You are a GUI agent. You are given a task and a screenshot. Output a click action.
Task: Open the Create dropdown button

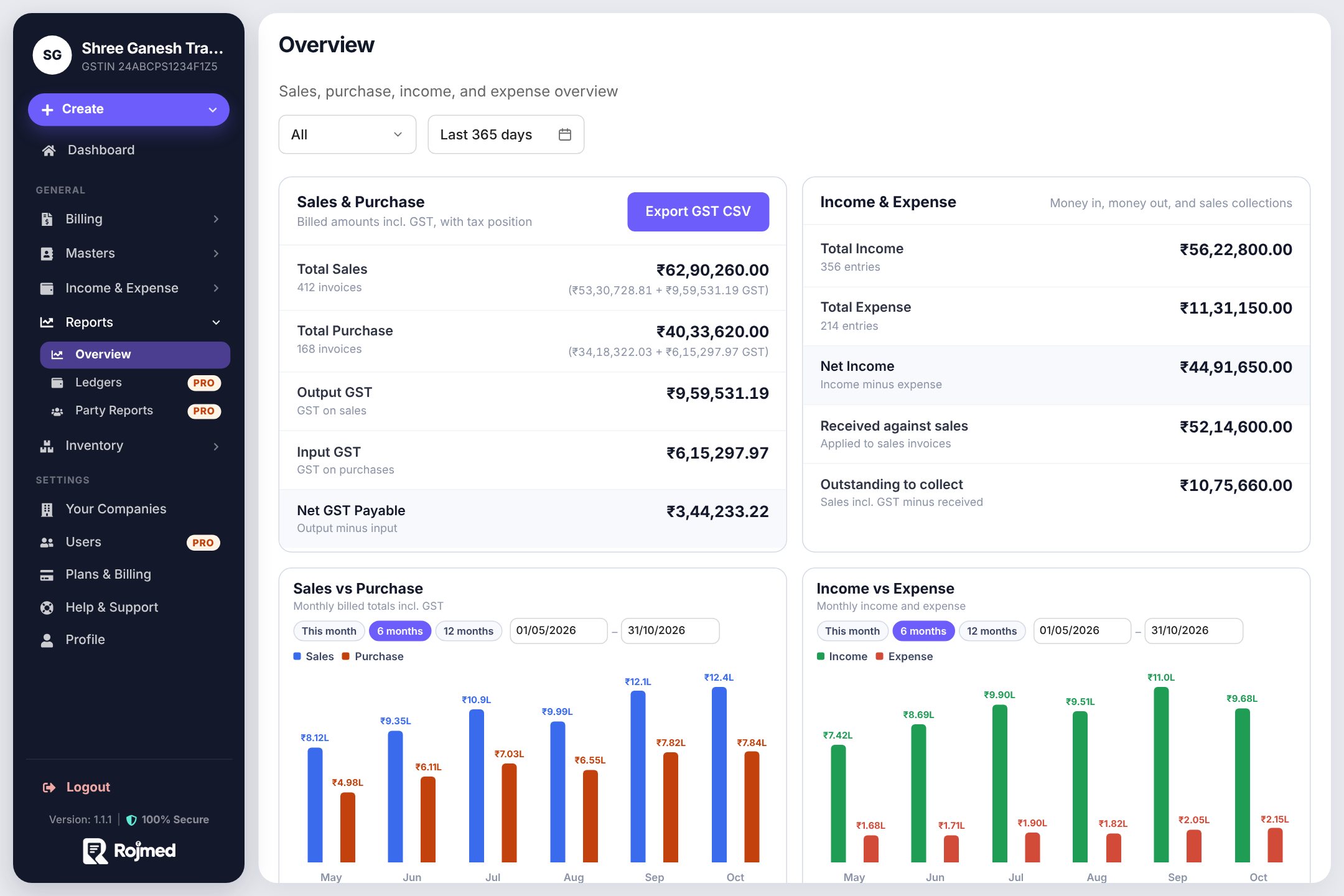tap(129, 110)
